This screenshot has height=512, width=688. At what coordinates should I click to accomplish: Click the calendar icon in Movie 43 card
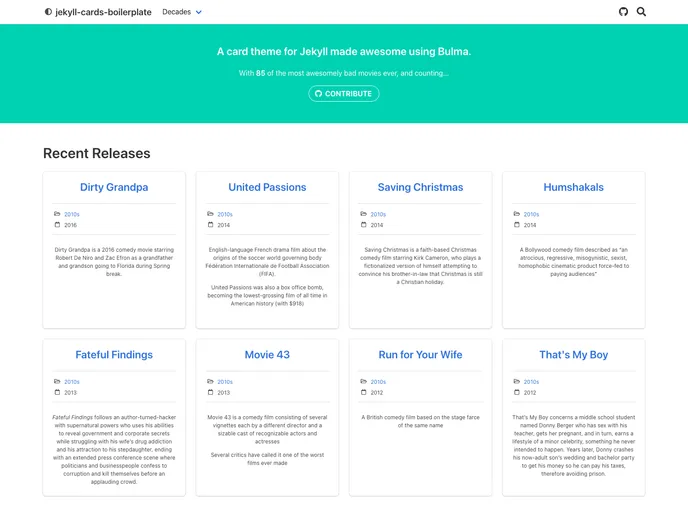(210, 392)
